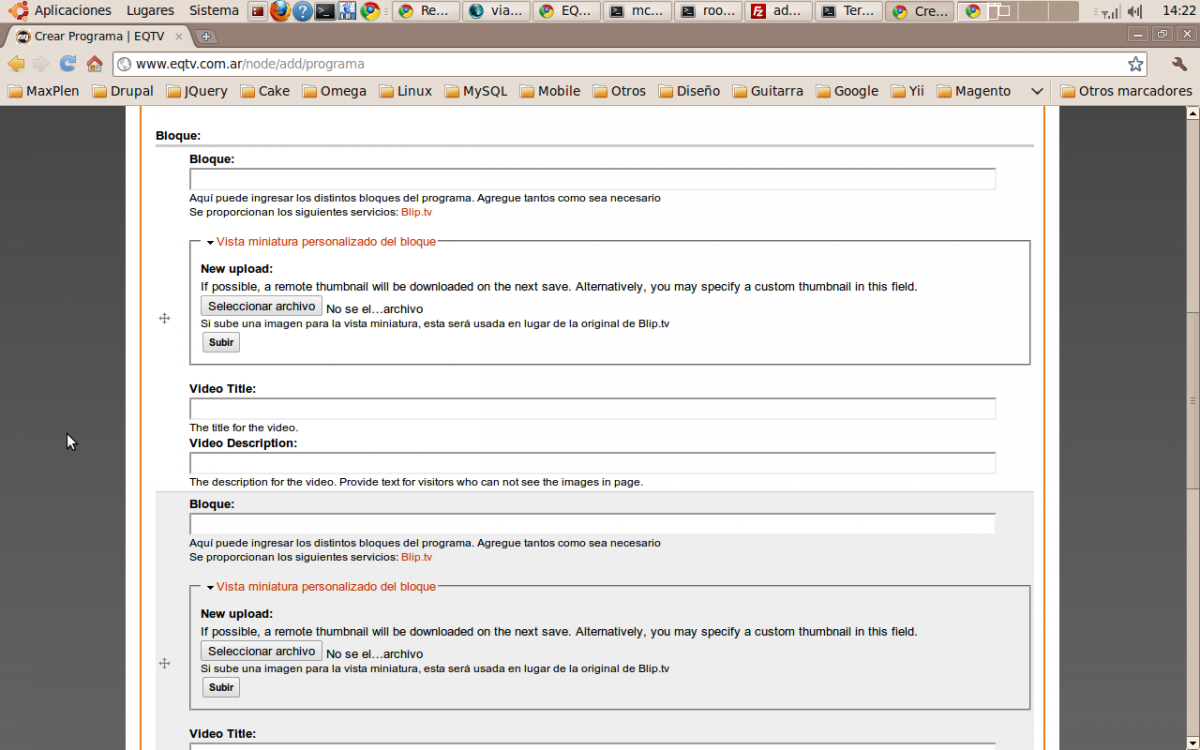Screen dimensions: 1200x750
Task: Reload the current page
Action: pyautogui.click(x=68, y=64)
